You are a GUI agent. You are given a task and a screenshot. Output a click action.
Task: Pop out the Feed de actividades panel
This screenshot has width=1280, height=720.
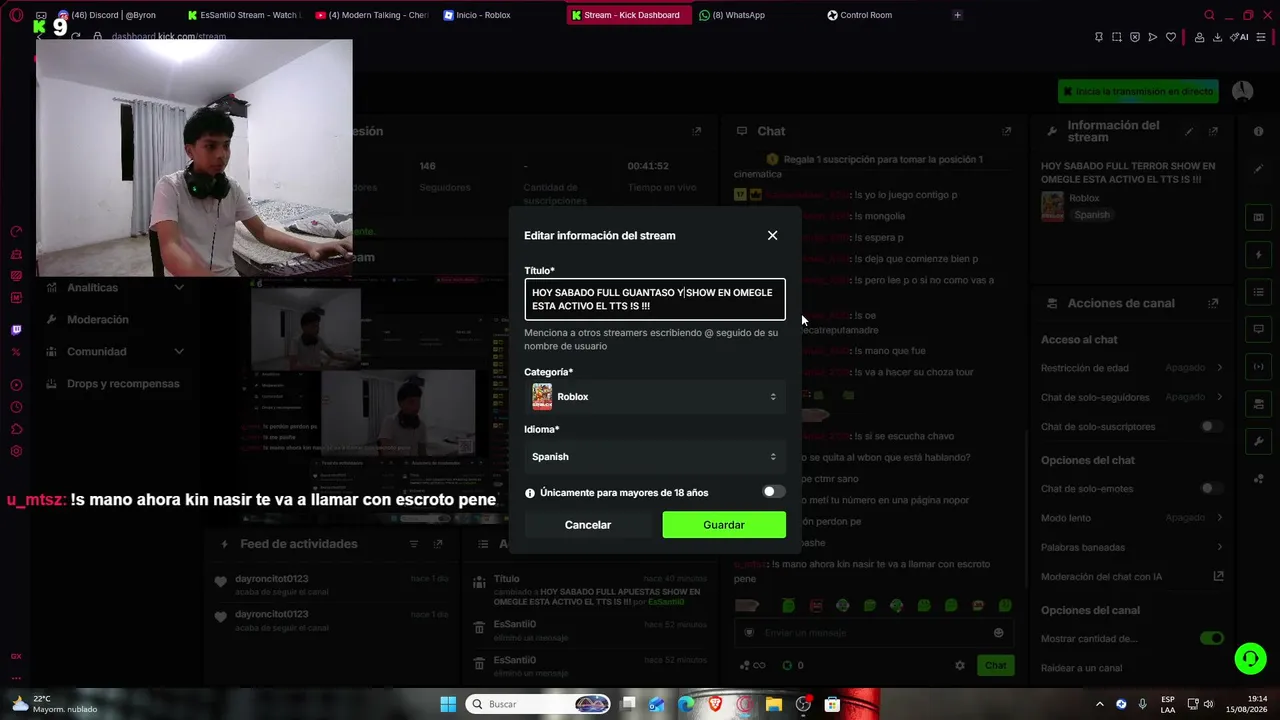(438, 544)
